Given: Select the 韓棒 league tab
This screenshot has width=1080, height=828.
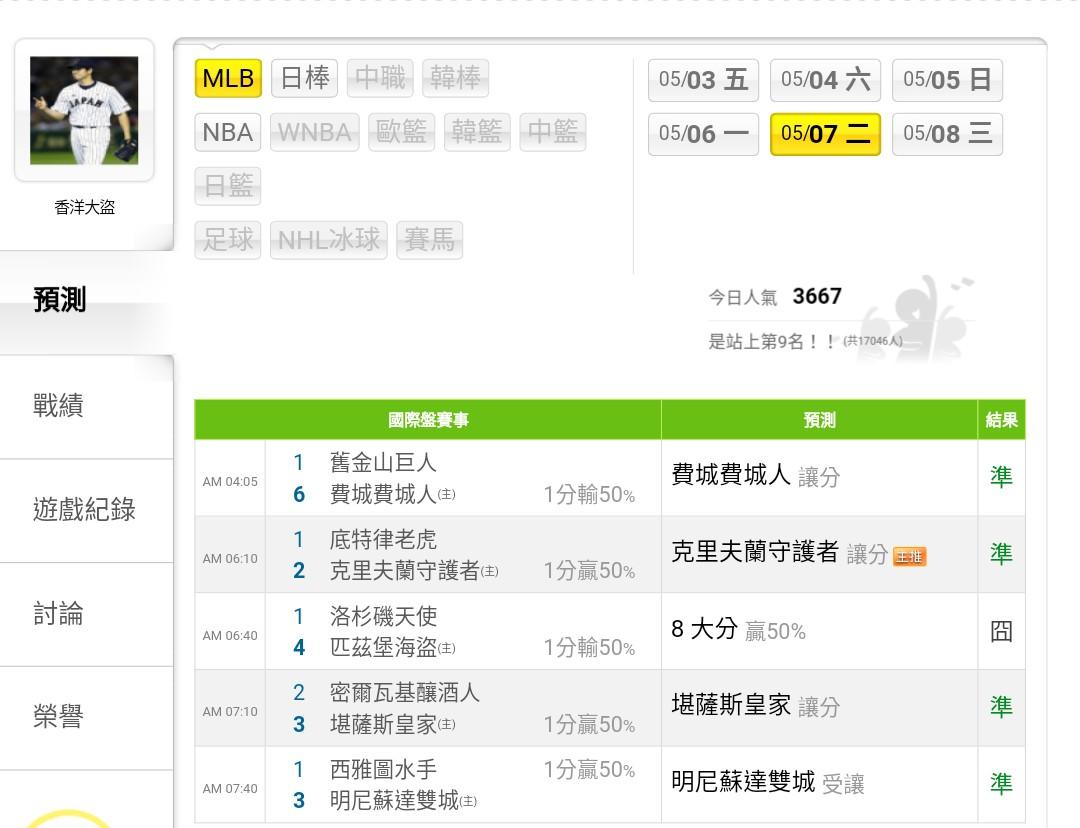Looking at the screenshot, I should [455, 78].
